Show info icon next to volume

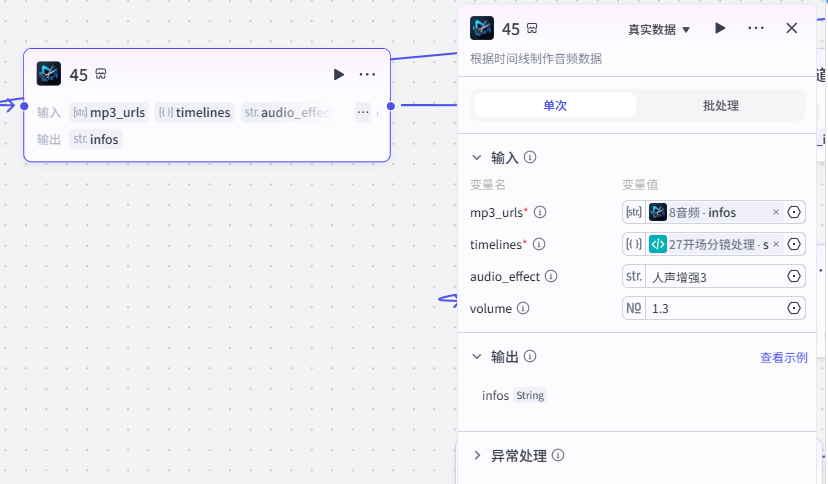click(523, 308)
